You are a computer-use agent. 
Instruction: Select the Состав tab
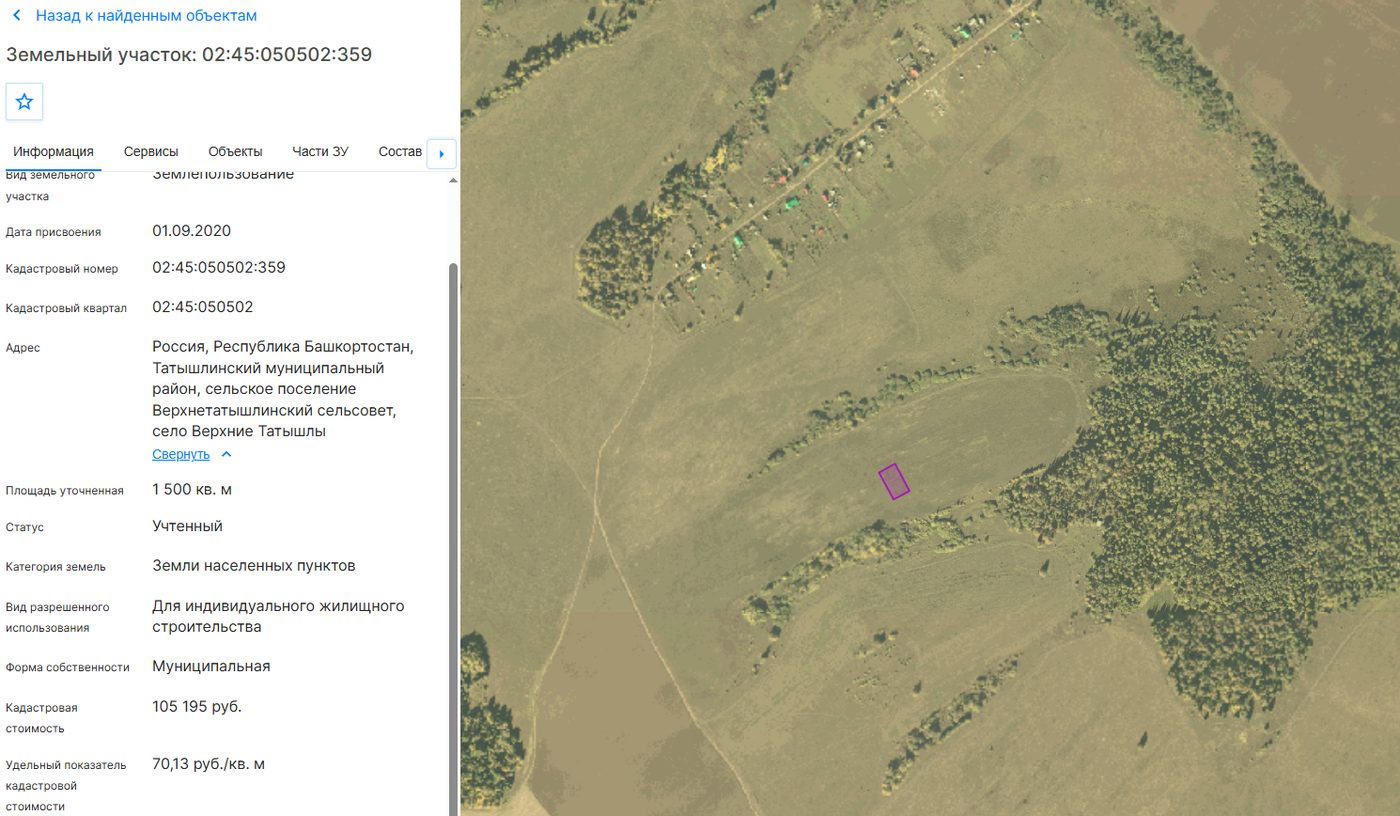pos(400,152)
